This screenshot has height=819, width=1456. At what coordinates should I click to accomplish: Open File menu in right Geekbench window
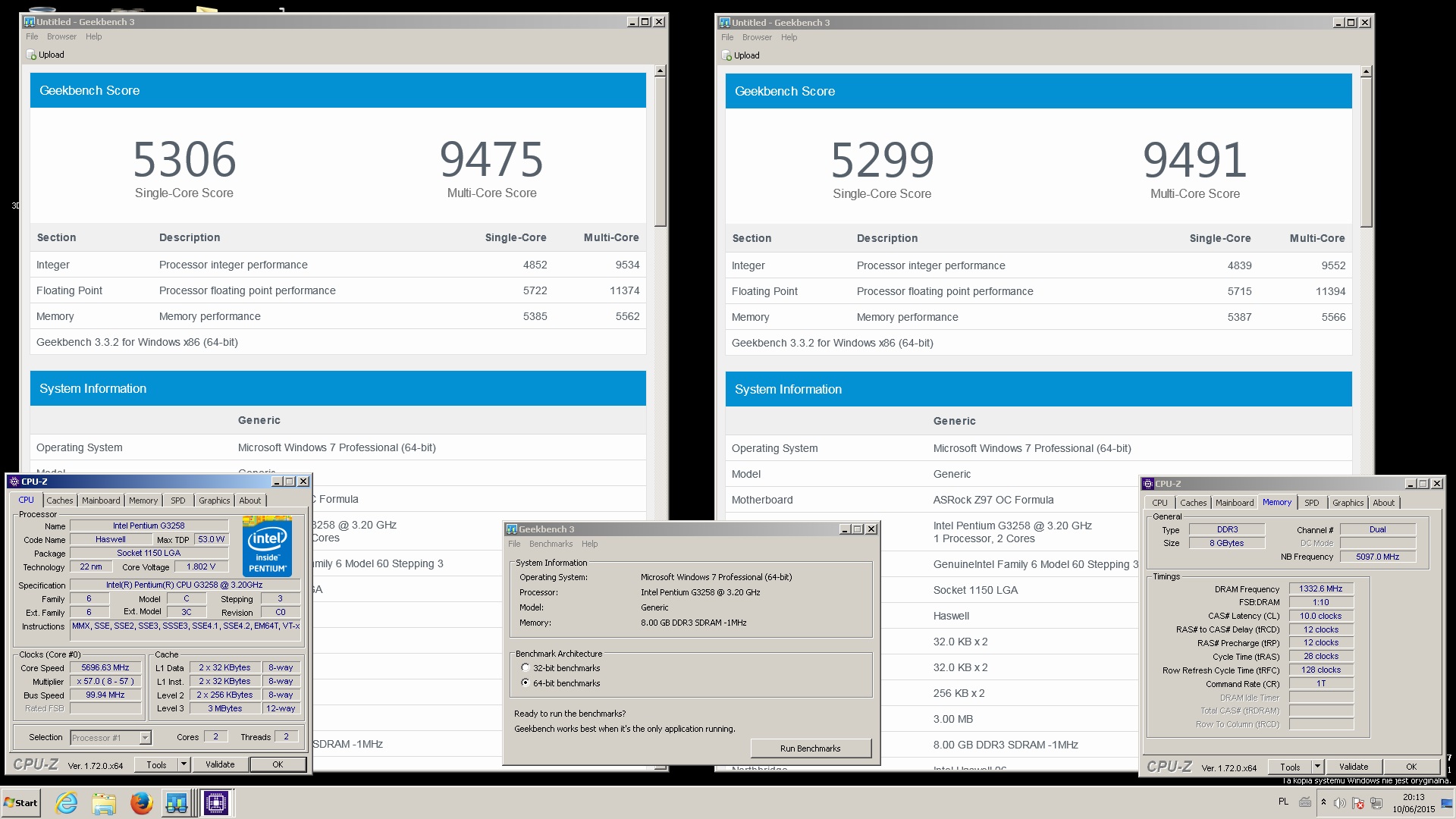click(x=727, y=37)
